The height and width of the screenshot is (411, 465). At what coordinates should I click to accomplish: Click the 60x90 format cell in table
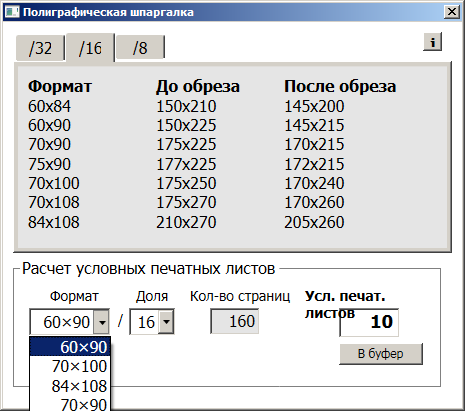coord(49,125)
